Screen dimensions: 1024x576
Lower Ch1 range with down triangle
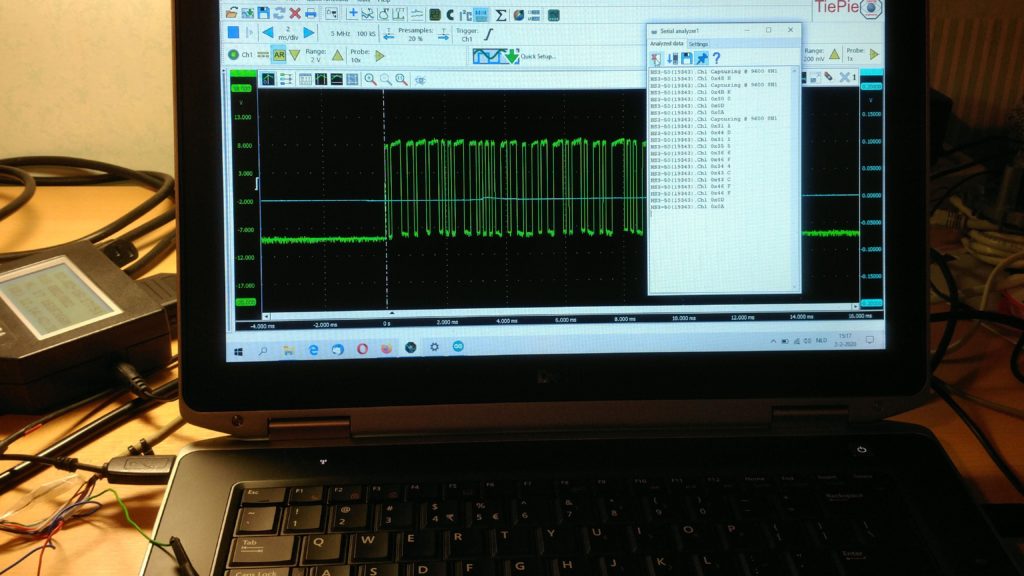click(x=295, y=55)
